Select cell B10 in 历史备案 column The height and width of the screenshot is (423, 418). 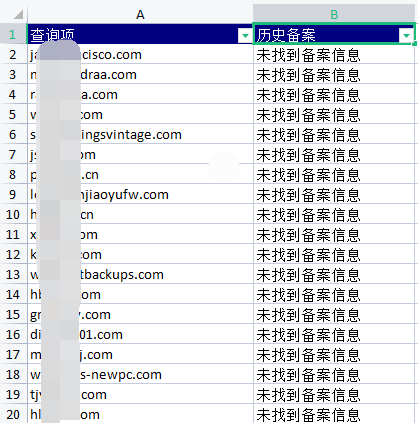(x=334, y=214)
